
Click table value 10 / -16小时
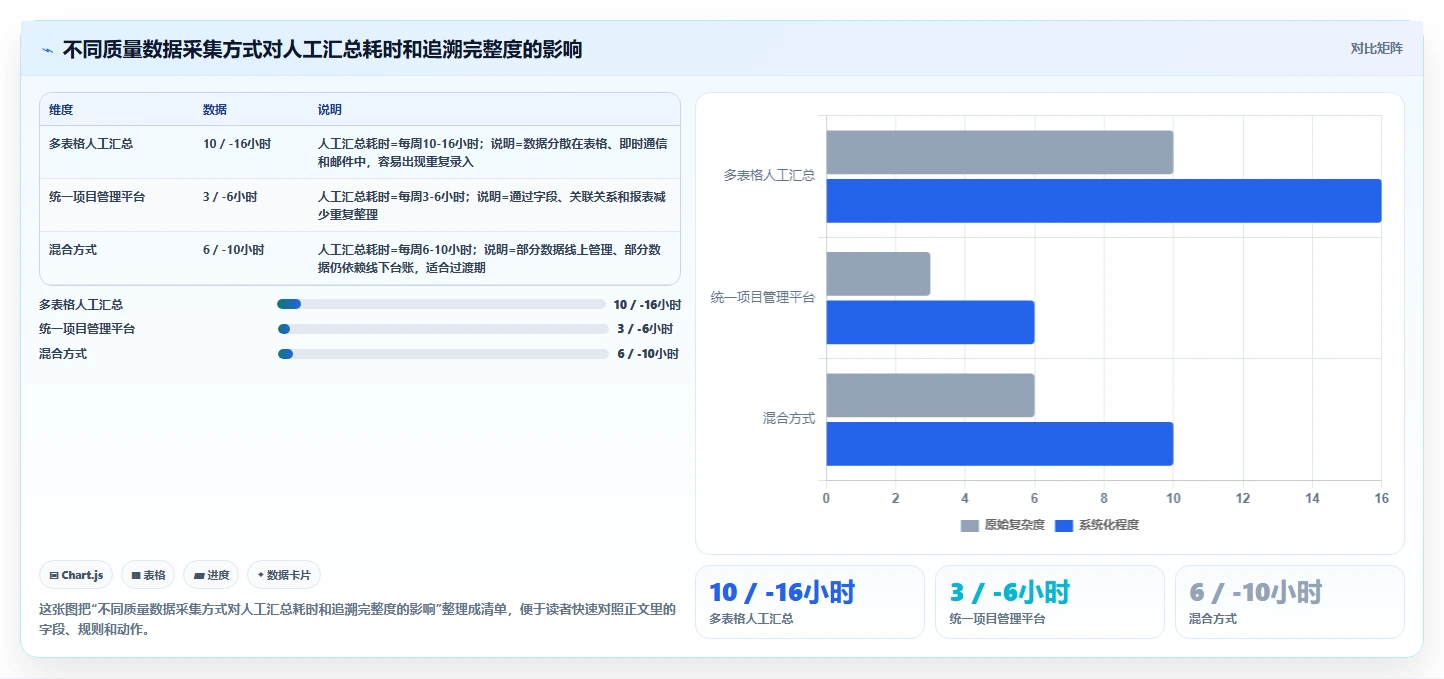point(237,144)
